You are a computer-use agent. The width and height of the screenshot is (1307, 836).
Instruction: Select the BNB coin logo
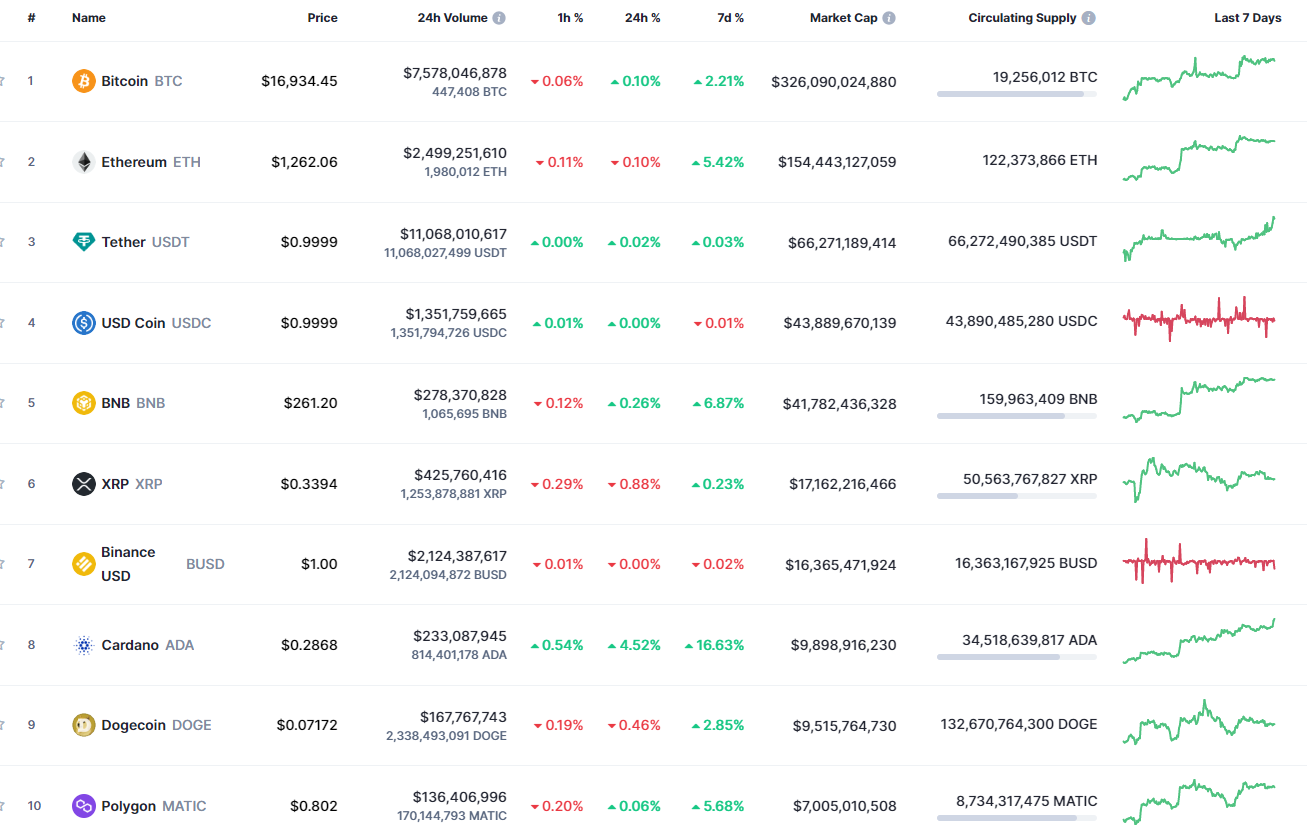click(x=86, y=402)
